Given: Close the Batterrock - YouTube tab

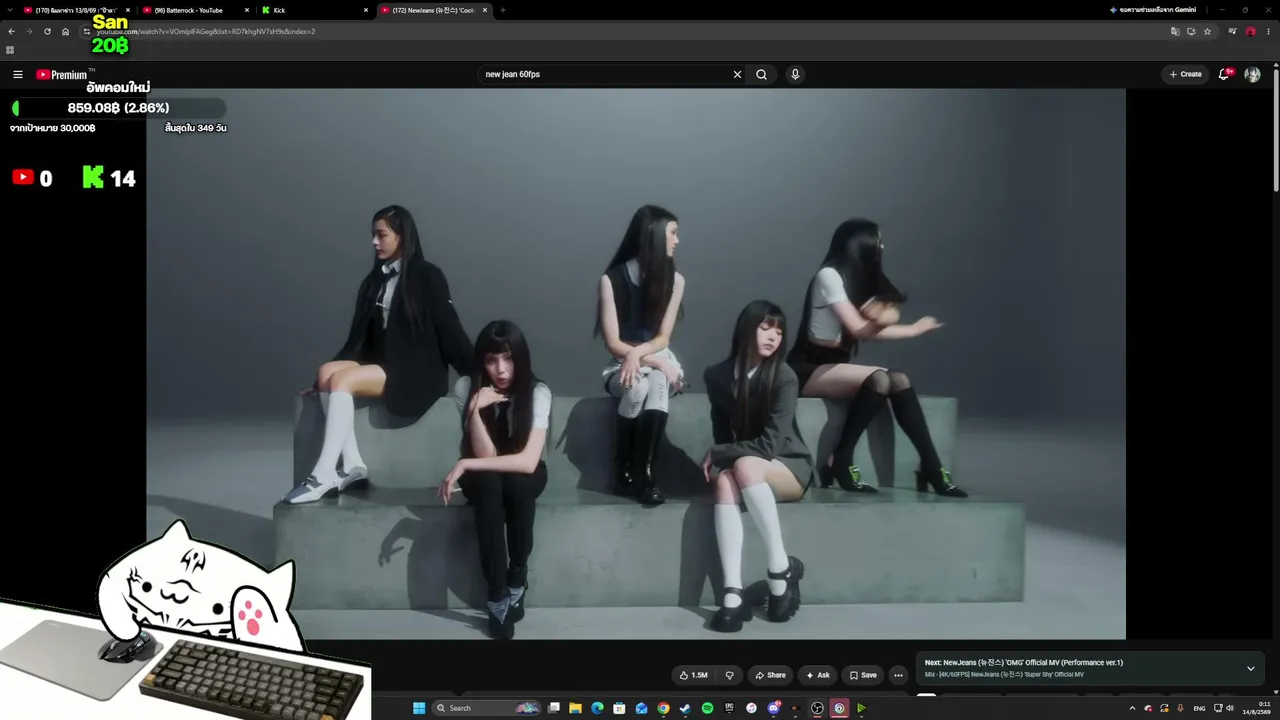Looking at the screenshot, I should pyautogui.click(x=247, y=10).
